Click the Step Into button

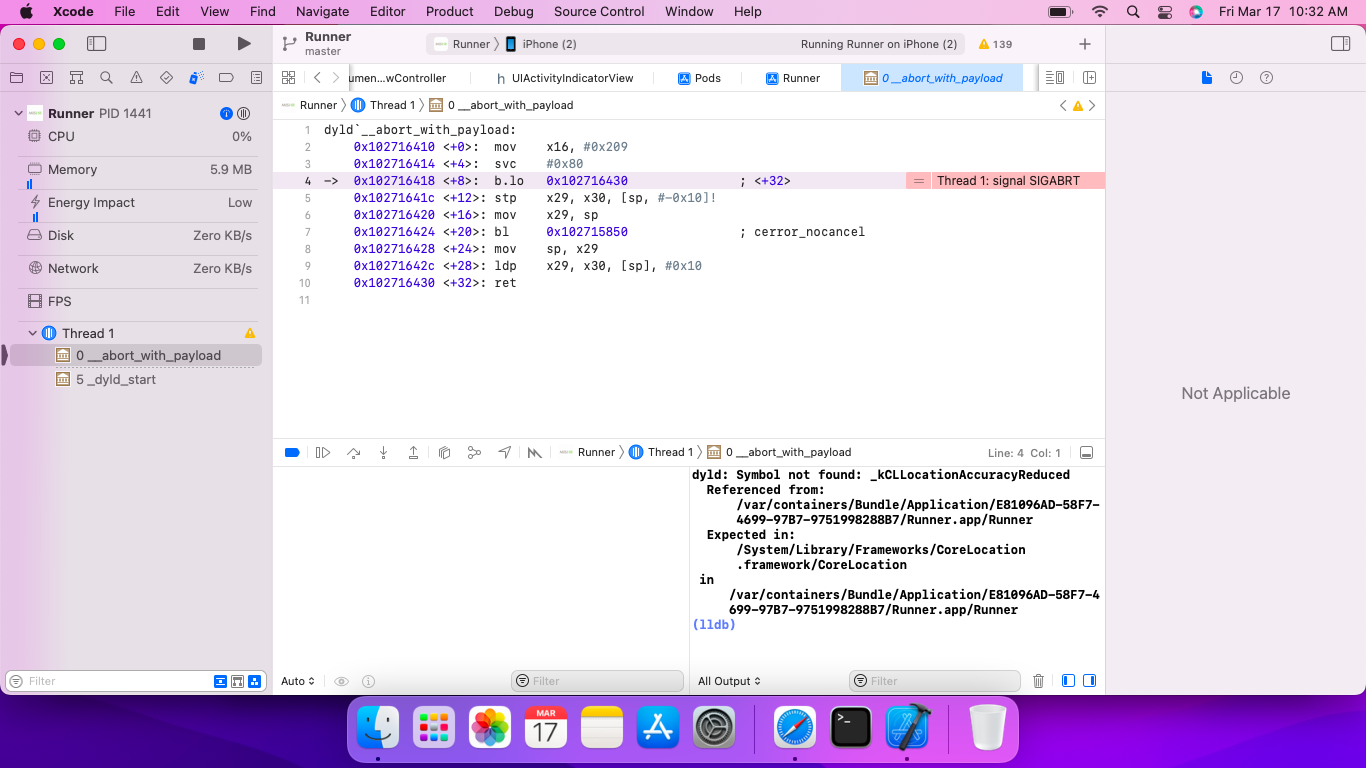click(x=383, y=453)
